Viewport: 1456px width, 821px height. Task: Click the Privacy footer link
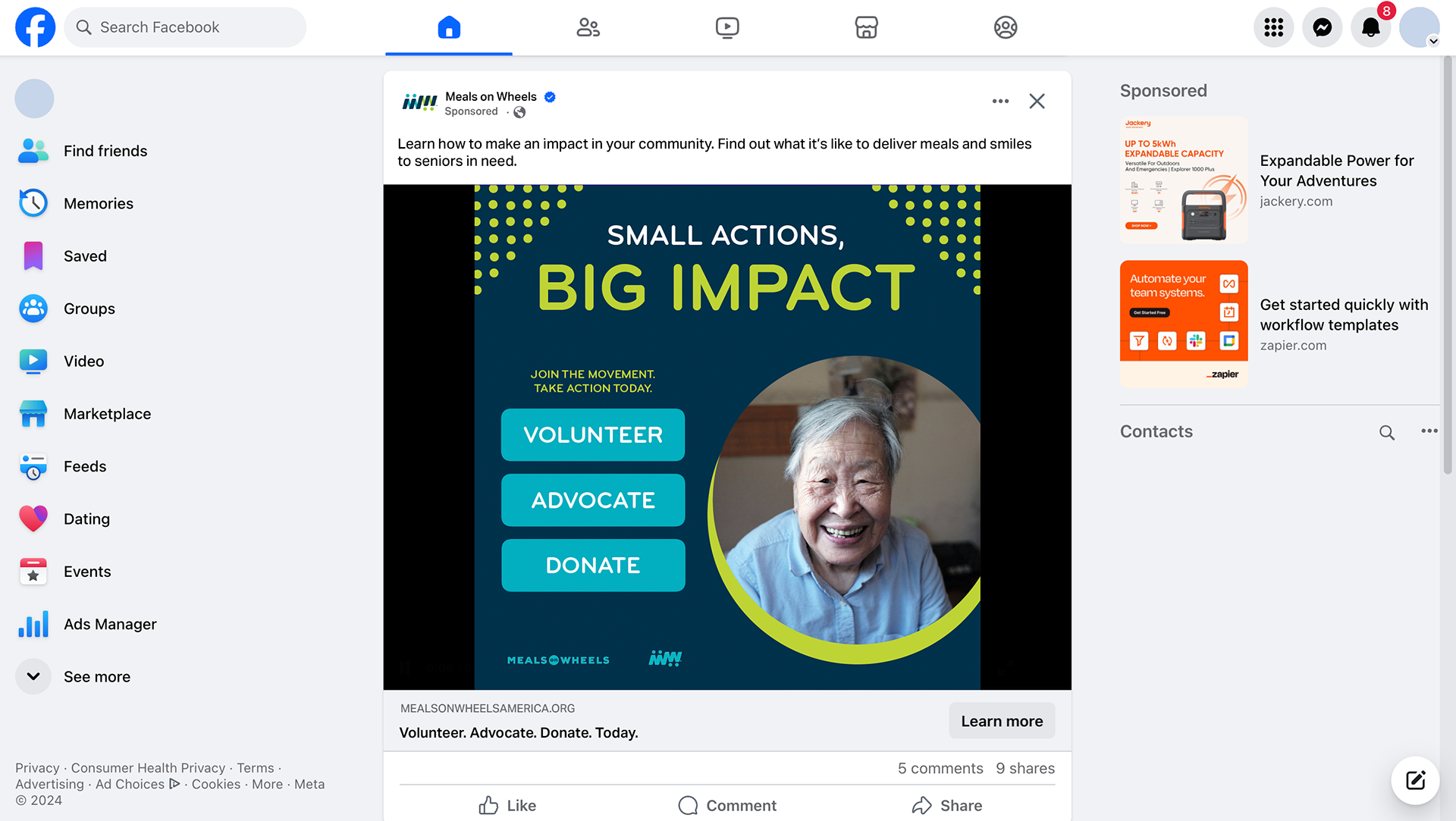coord(37,768)
